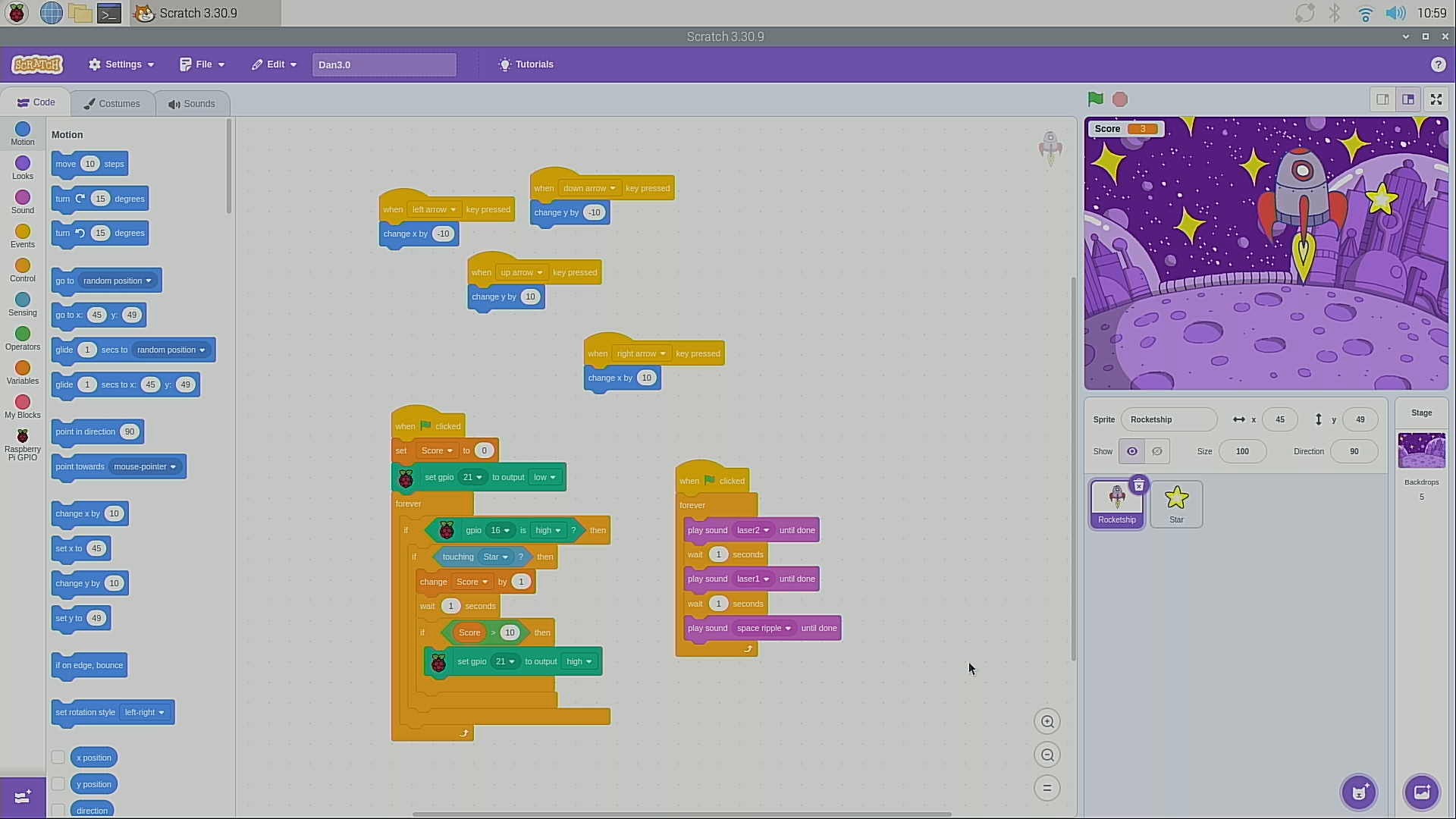Open the Tutorials link
The height and width of the screenshot is (819, 1456).
(x=526, y=64)
